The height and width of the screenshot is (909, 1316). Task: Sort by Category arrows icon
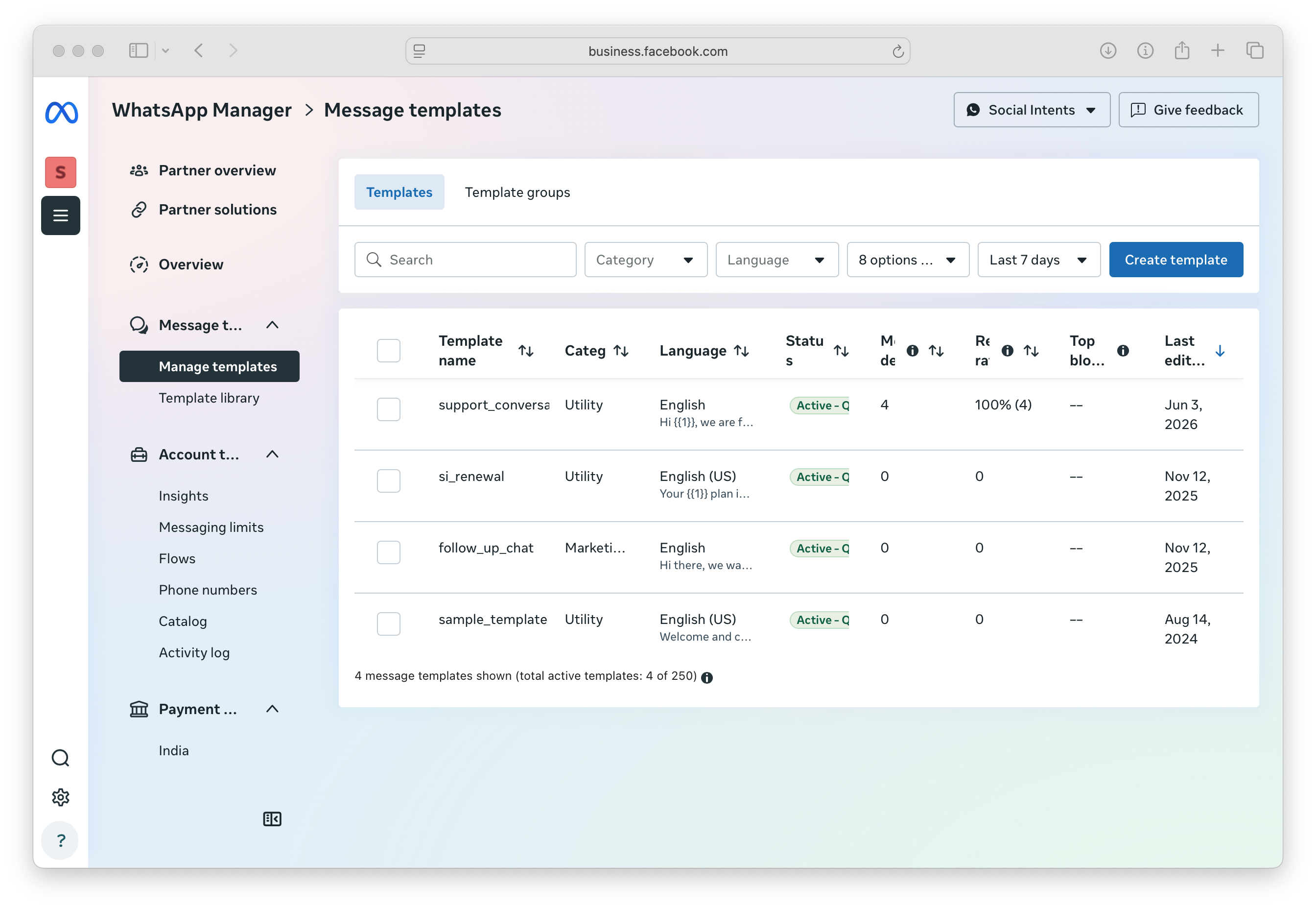point(621,350)
